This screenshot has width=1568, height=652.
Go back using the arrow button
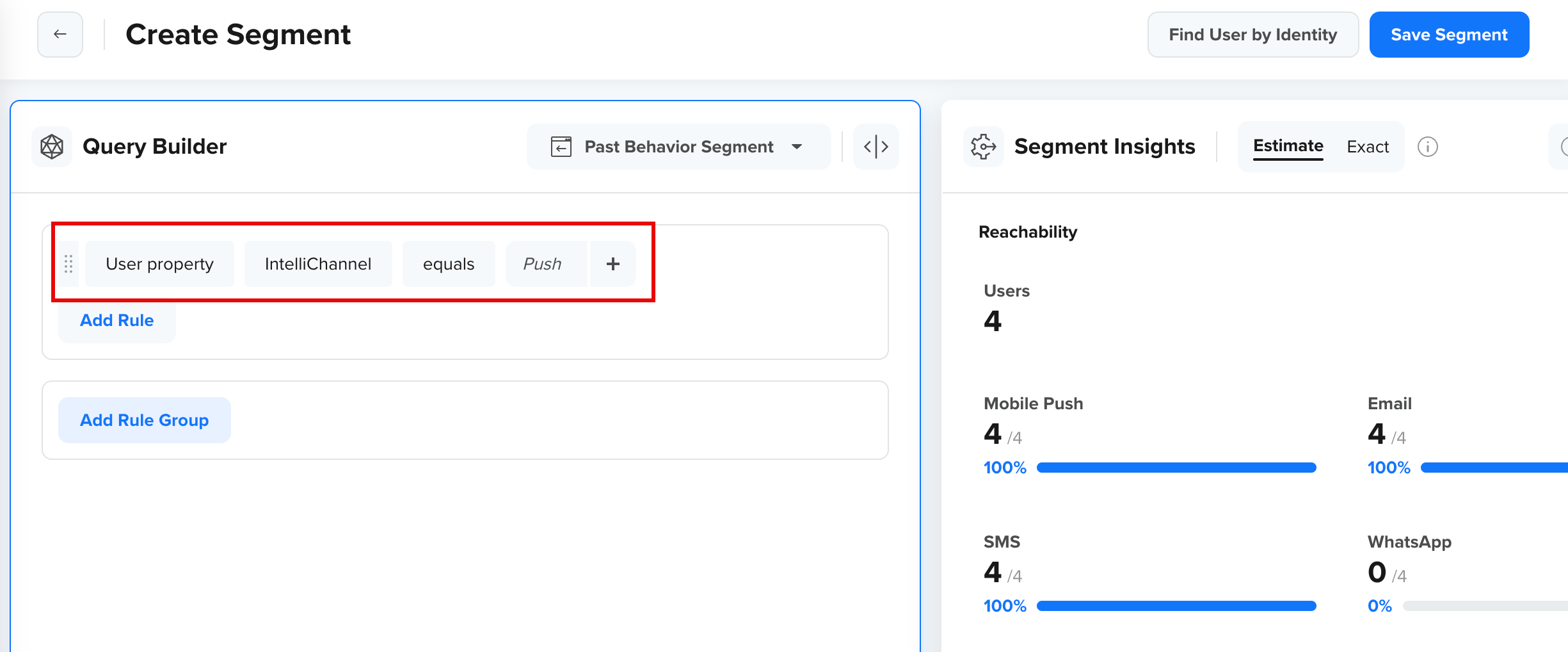point(60,35)
